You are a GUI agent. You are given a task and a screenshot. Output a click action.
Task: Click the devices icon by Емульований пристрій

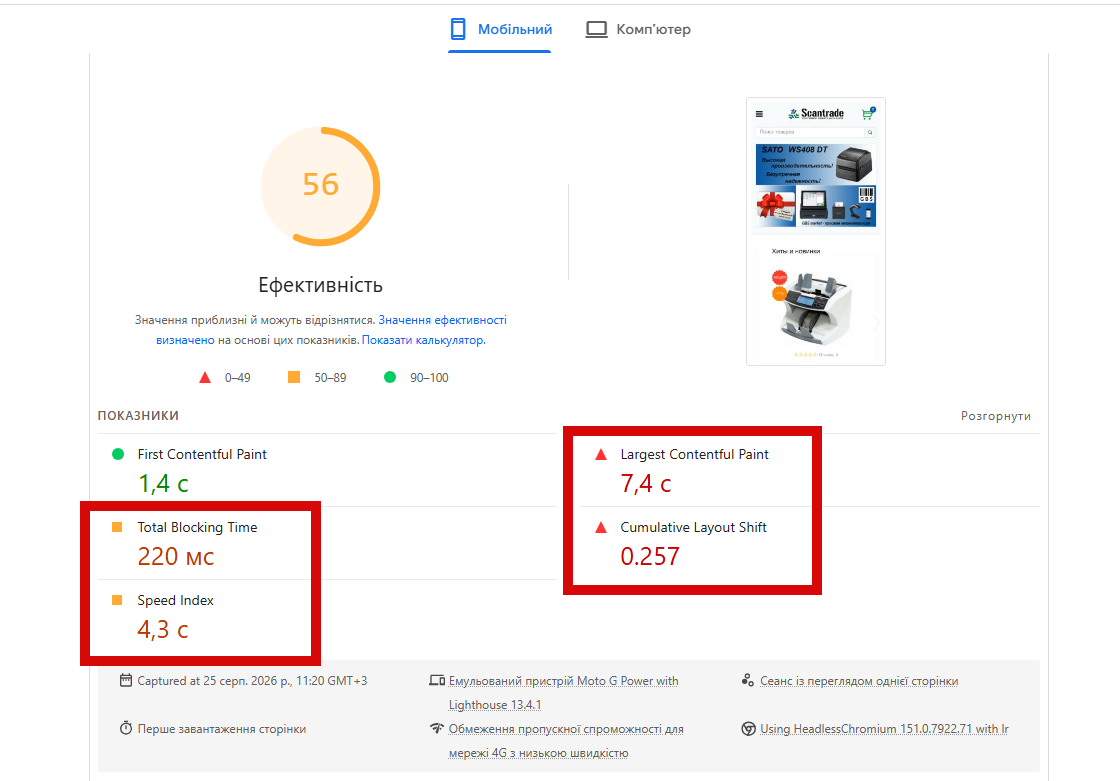(437, 680)
